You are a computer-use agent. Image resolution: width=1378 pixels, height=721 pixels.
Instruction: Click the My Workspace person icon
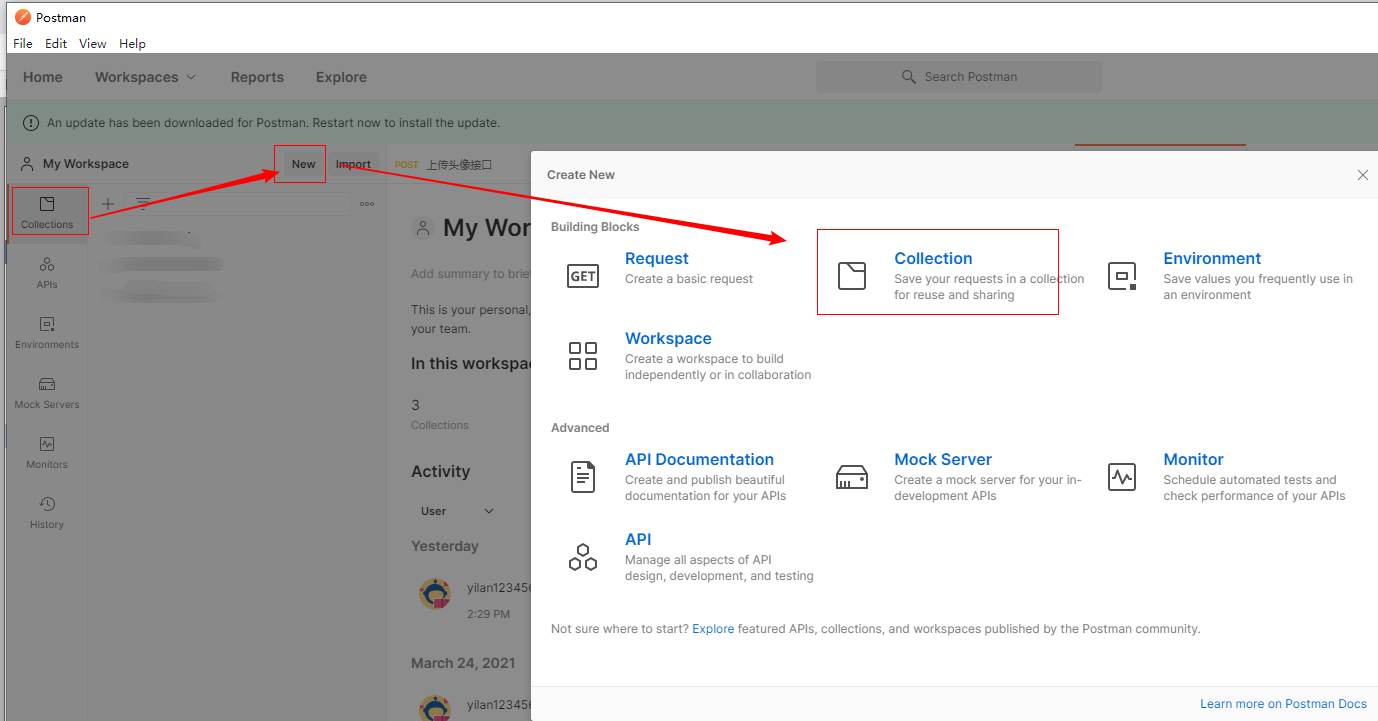coord(27,164)
